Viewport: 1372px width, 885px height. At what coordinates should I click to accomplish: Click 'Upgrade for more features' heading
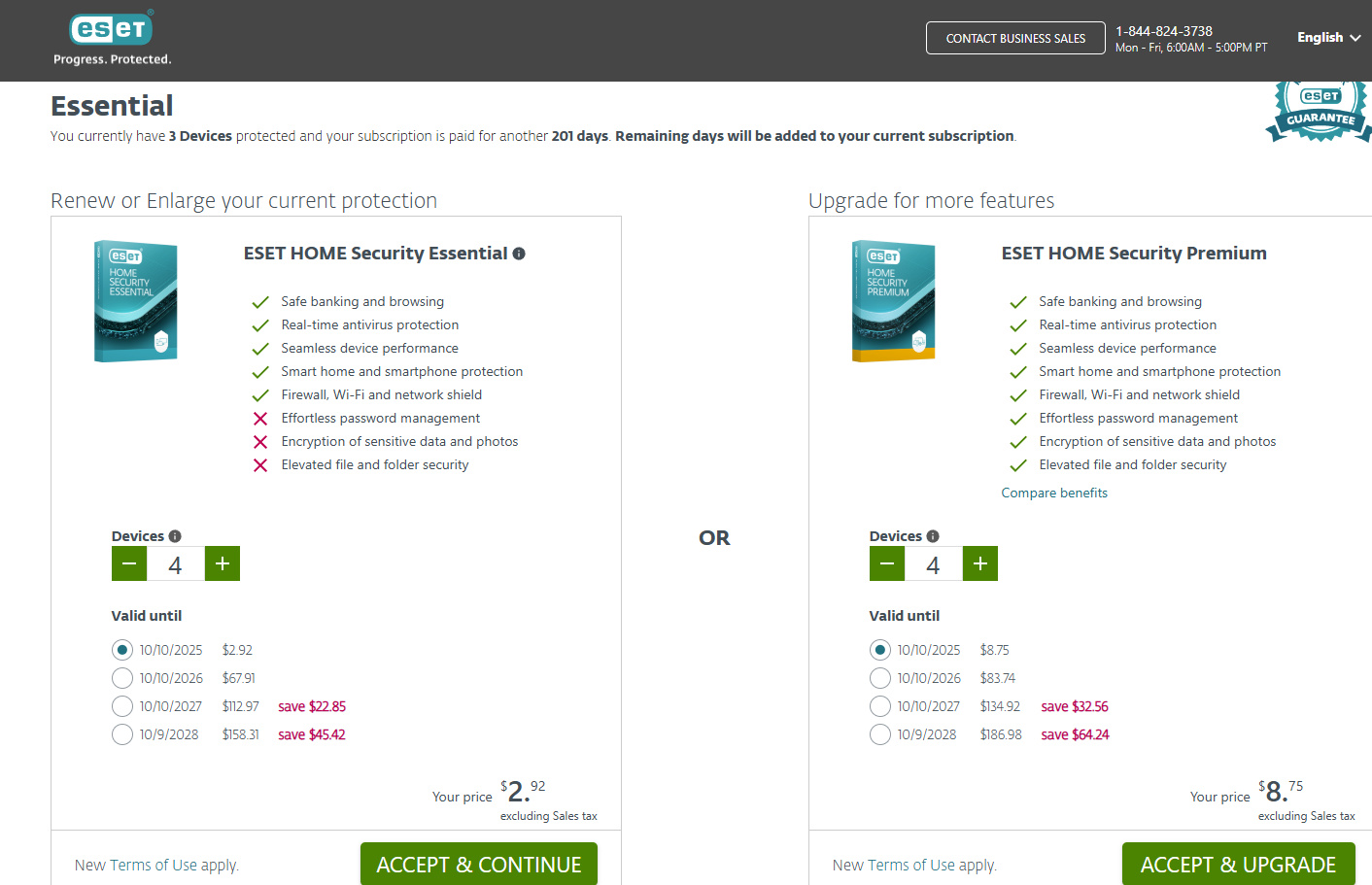931,200
